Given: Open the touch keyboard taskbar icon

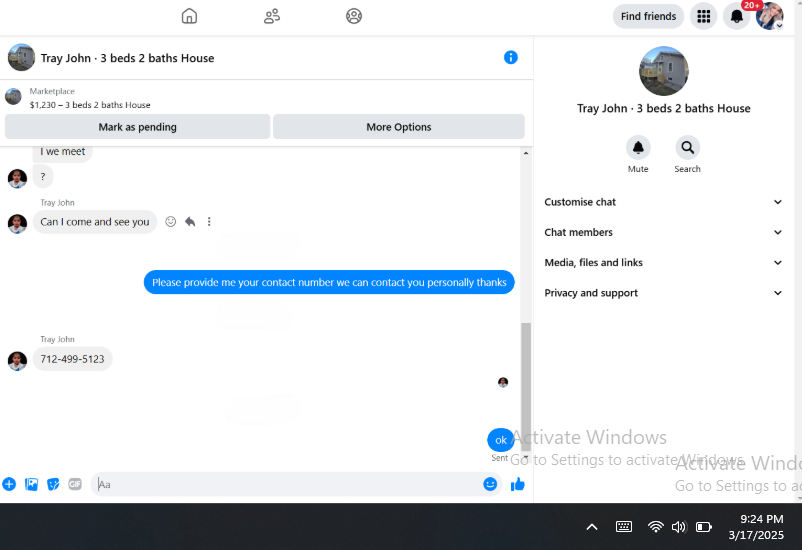Looking at the screenshot, I should pos(624,526).
